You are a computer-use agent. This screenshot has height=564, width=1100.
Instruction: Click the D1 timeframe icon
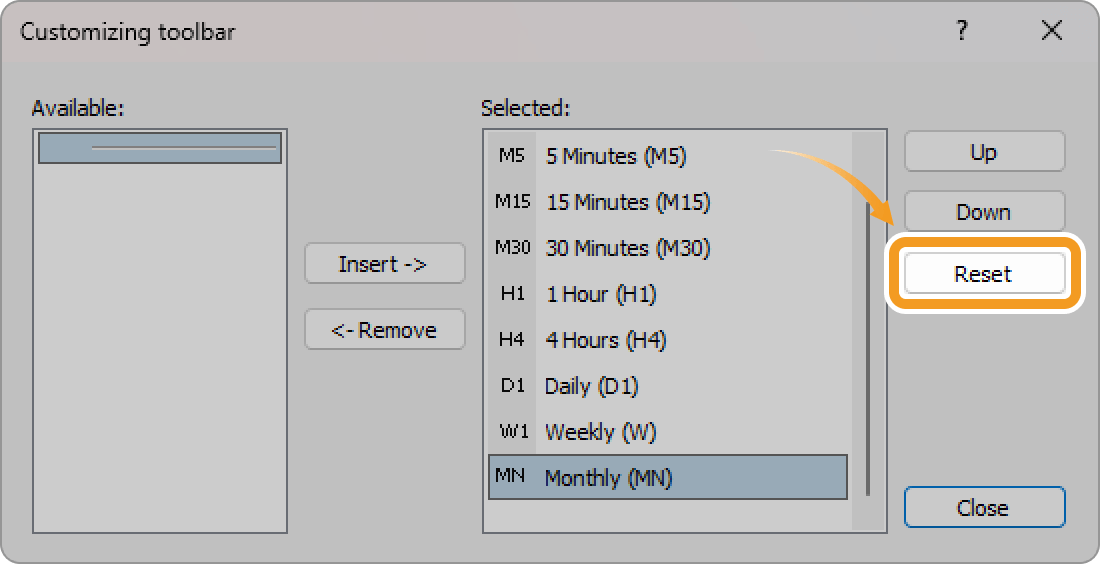point(513,385)
